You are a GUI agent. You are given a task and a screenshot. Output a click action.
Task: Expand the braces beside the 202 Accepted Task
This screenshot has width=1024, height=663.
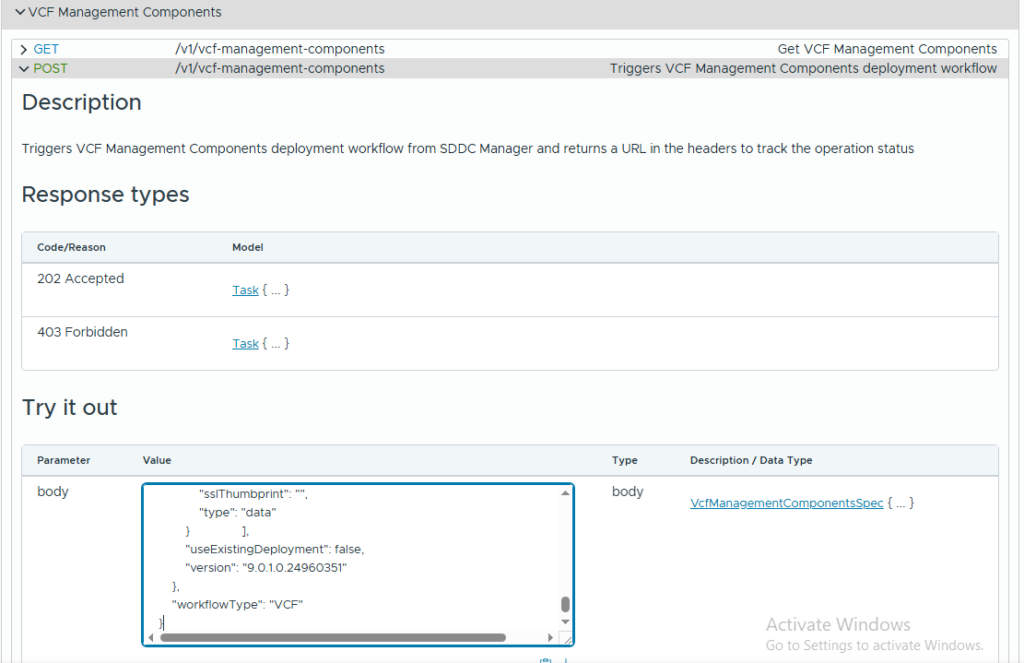click(x=276, y=290)
